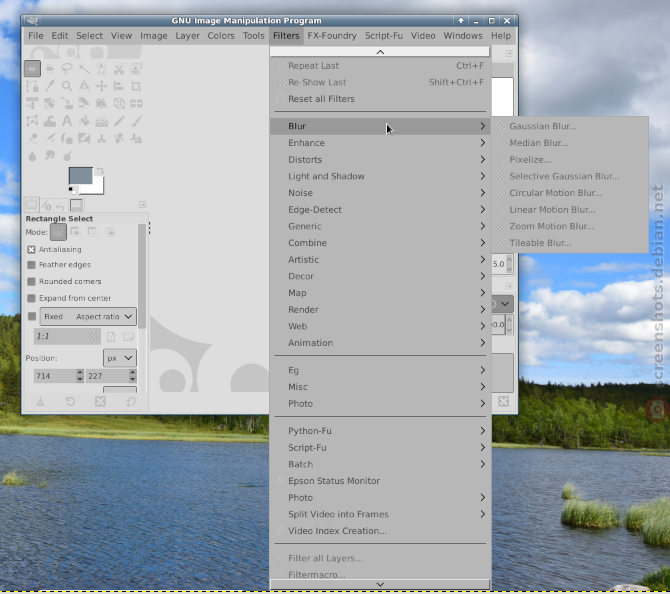
Task: Select the Text tool
Action: point(67,121)
